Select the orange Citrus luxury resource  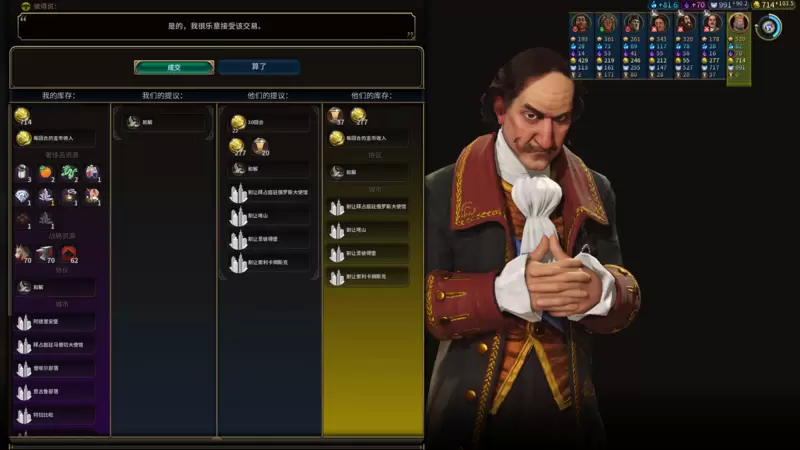(x=45, y=172)
